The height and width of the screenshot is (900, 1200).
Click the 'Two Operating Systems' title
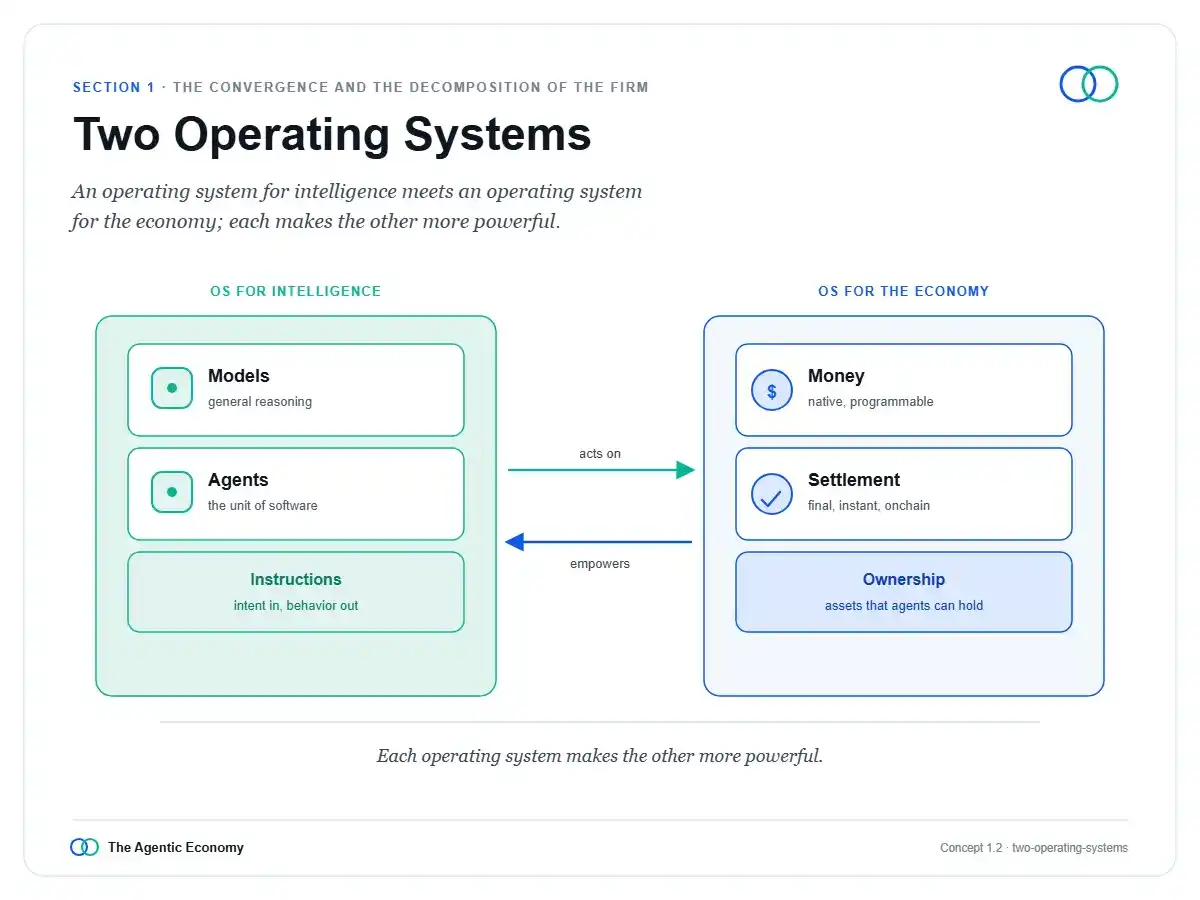pos(332,134)
